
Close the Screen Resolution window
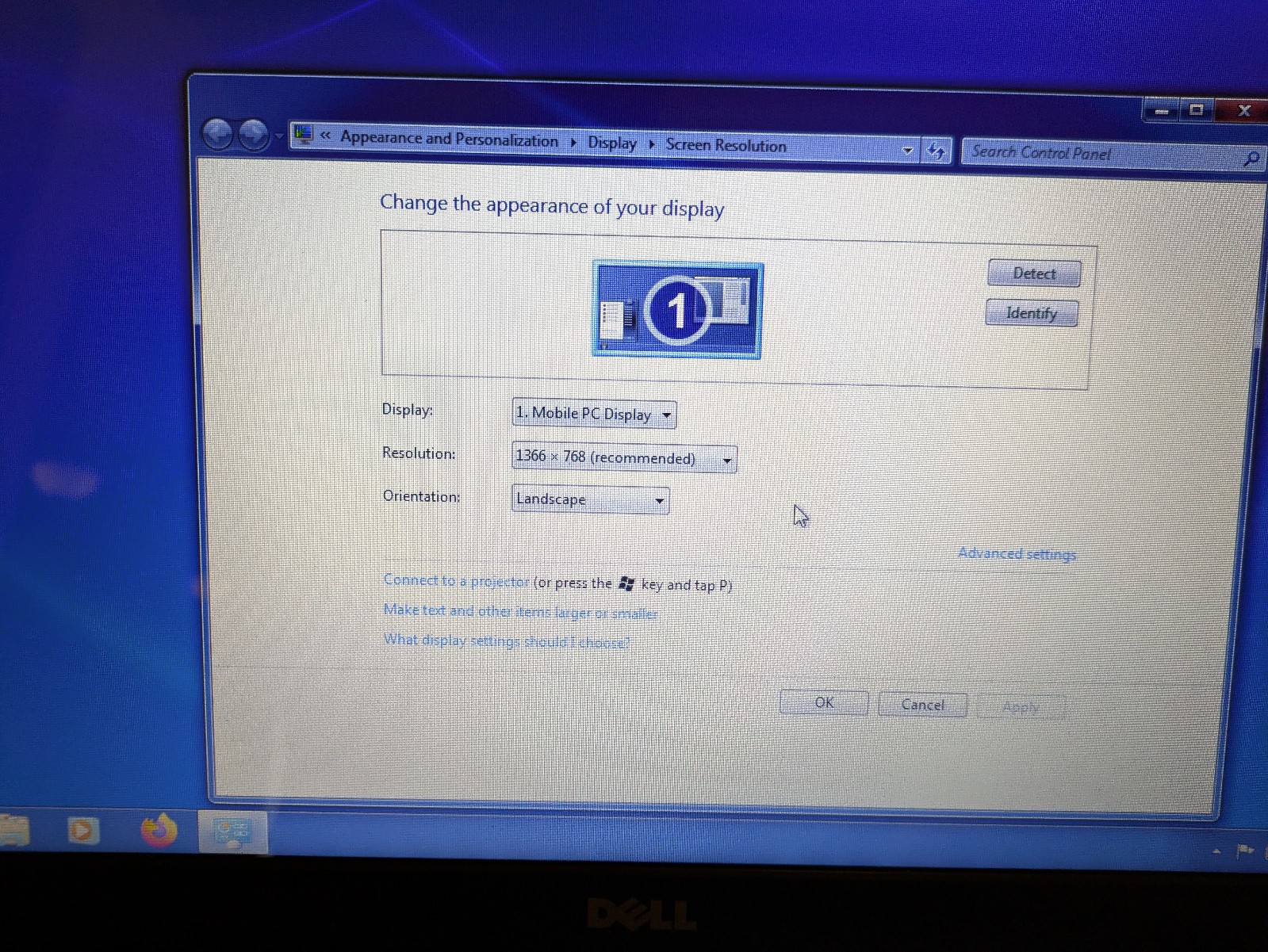(1243, 110)
